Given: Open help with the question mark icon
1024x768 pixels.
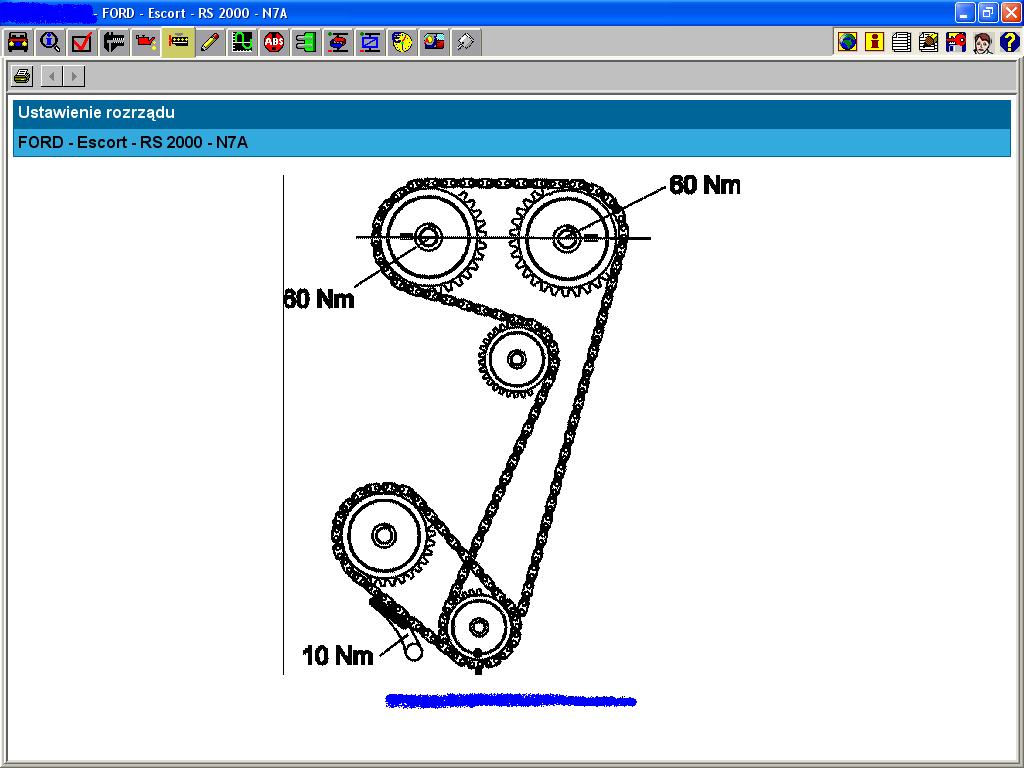Looking at the screenshot, I should click(x=1009, y=42).
